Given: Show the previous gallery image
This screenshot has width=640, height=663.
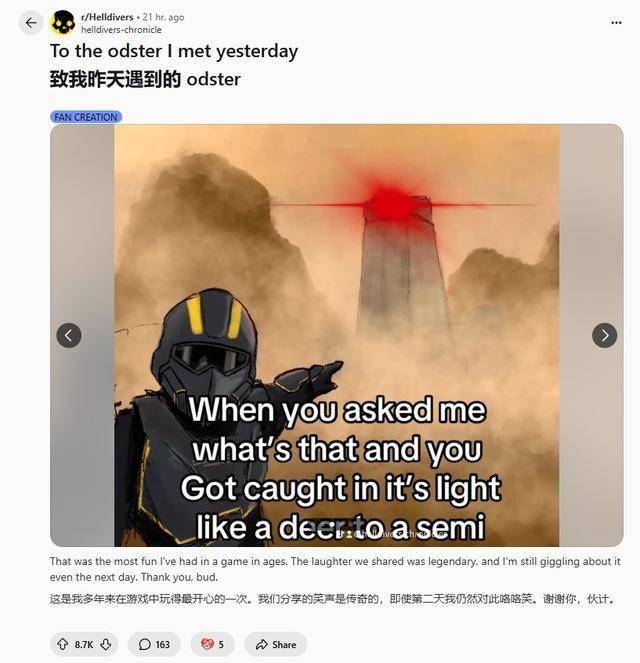Looking at the screenshot, I should [69, 335].
